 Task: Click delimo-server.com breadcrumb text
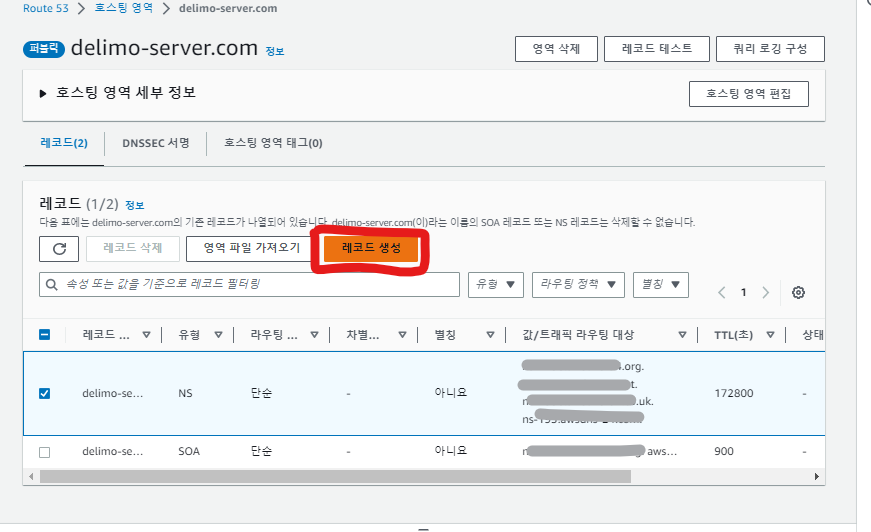[x=228, y=8]
